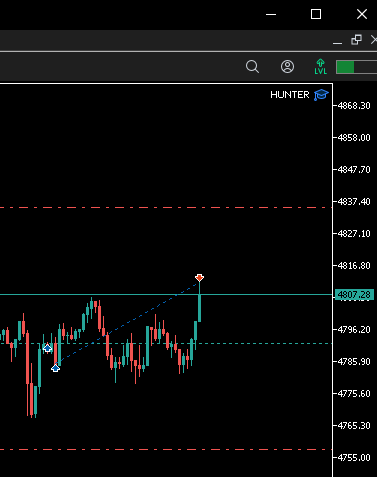
Task: Click the 4796.20 price scale label
Action: 354,330
